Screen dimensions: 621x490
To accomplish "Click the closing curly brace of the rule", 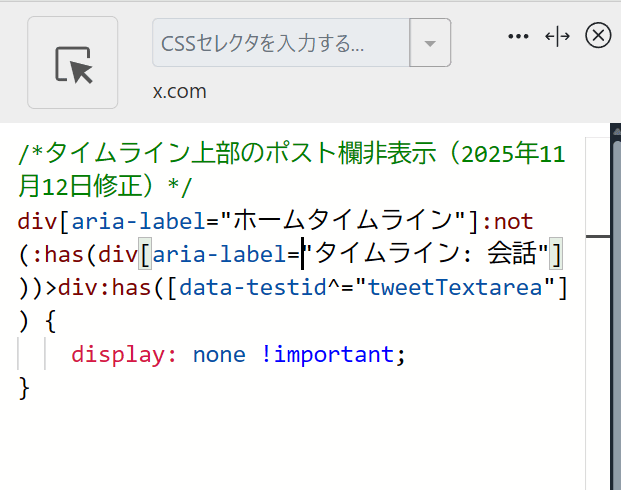I will pyautogui.click(x=25, y=388).
